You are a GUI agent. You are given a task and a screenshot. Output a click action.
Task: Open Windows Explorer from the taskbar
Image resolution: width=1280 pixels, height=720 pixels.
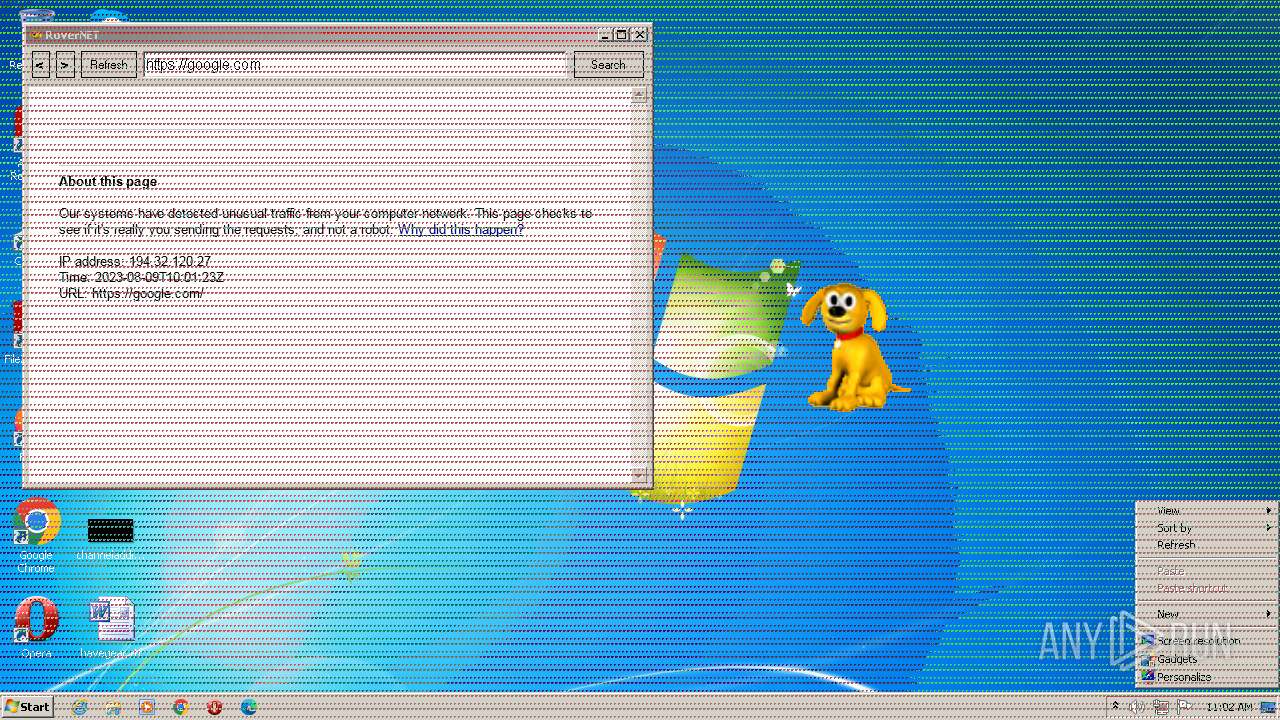pyautogui.click(x=113, y=707)
